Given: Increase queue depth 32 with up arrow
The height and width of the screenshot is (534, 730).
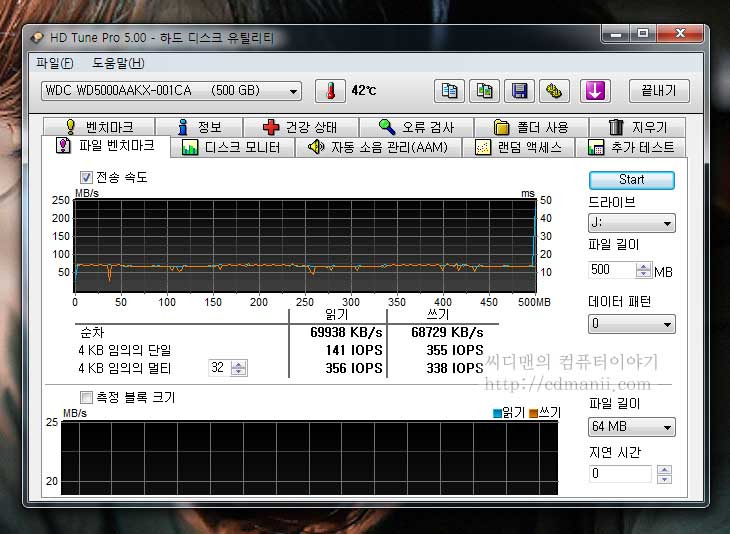Looking at the screenshot, I should [239, 364].
